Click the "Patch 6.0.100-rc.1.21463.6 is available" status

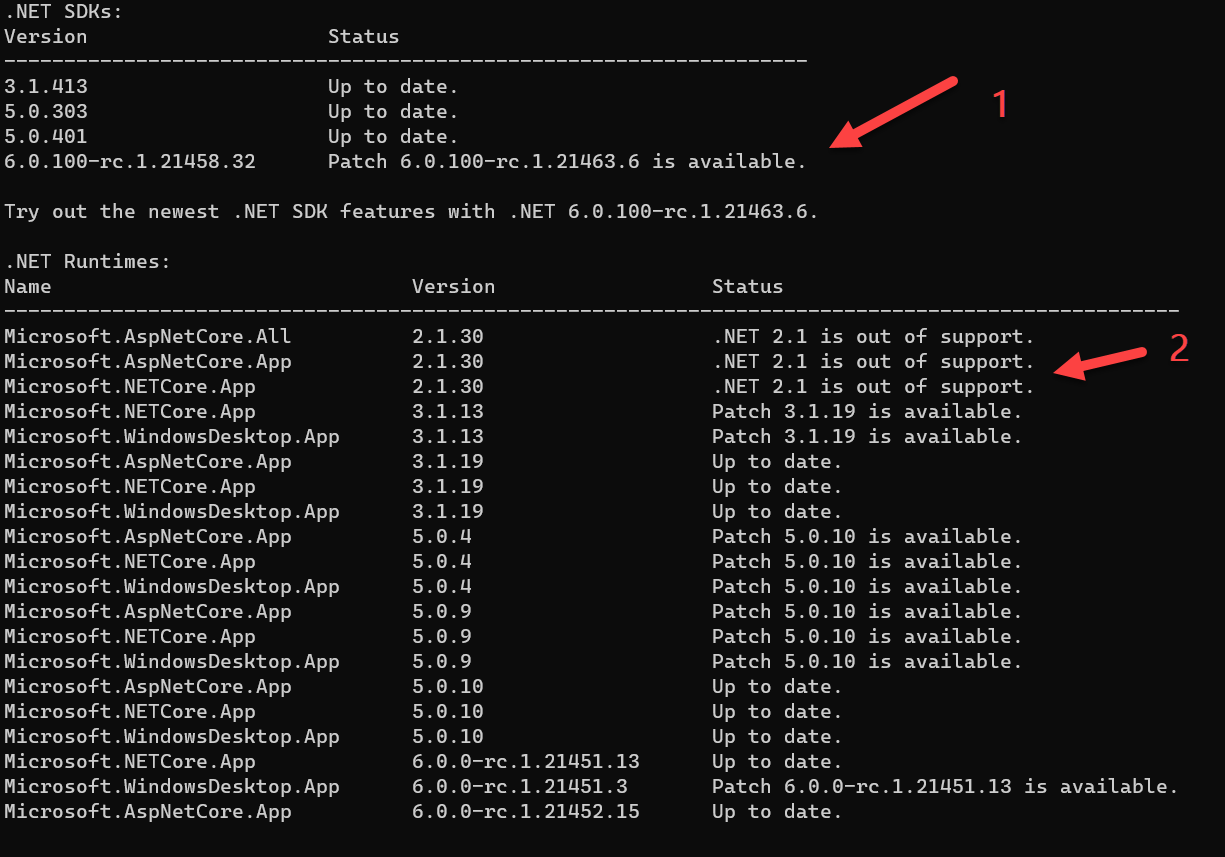coord(566,162)
